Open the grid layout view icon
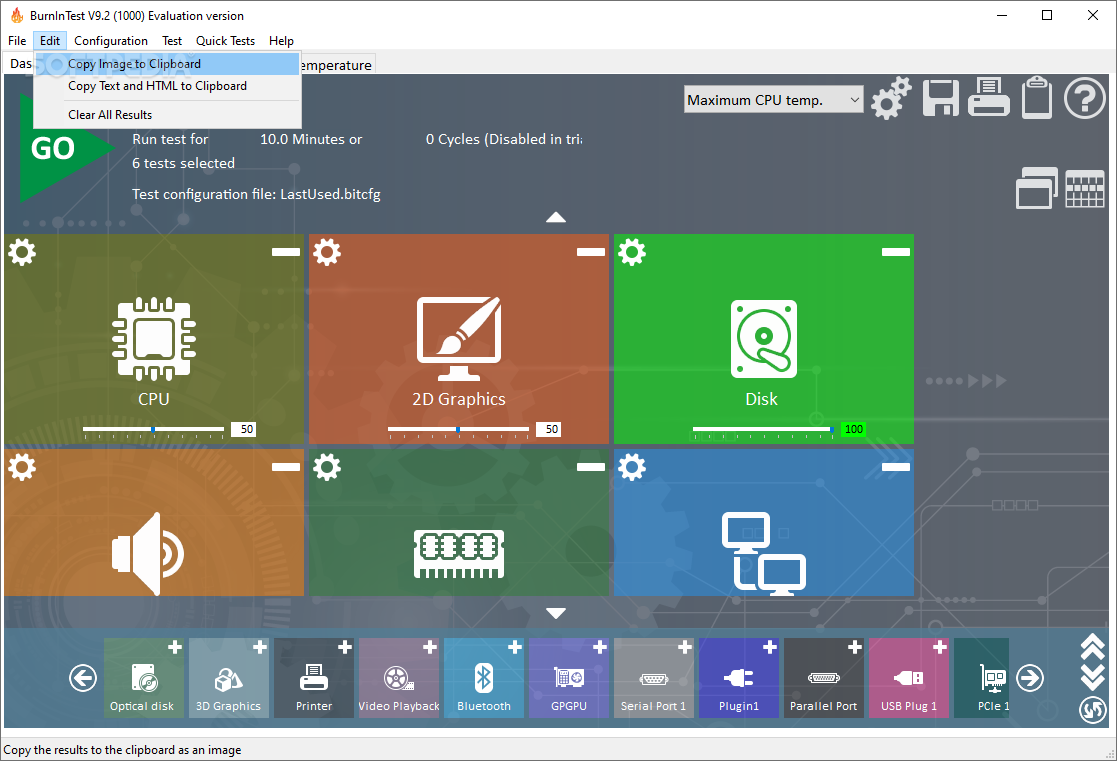This screenshot has width=1117, height=761. (x=1085, y=189)
